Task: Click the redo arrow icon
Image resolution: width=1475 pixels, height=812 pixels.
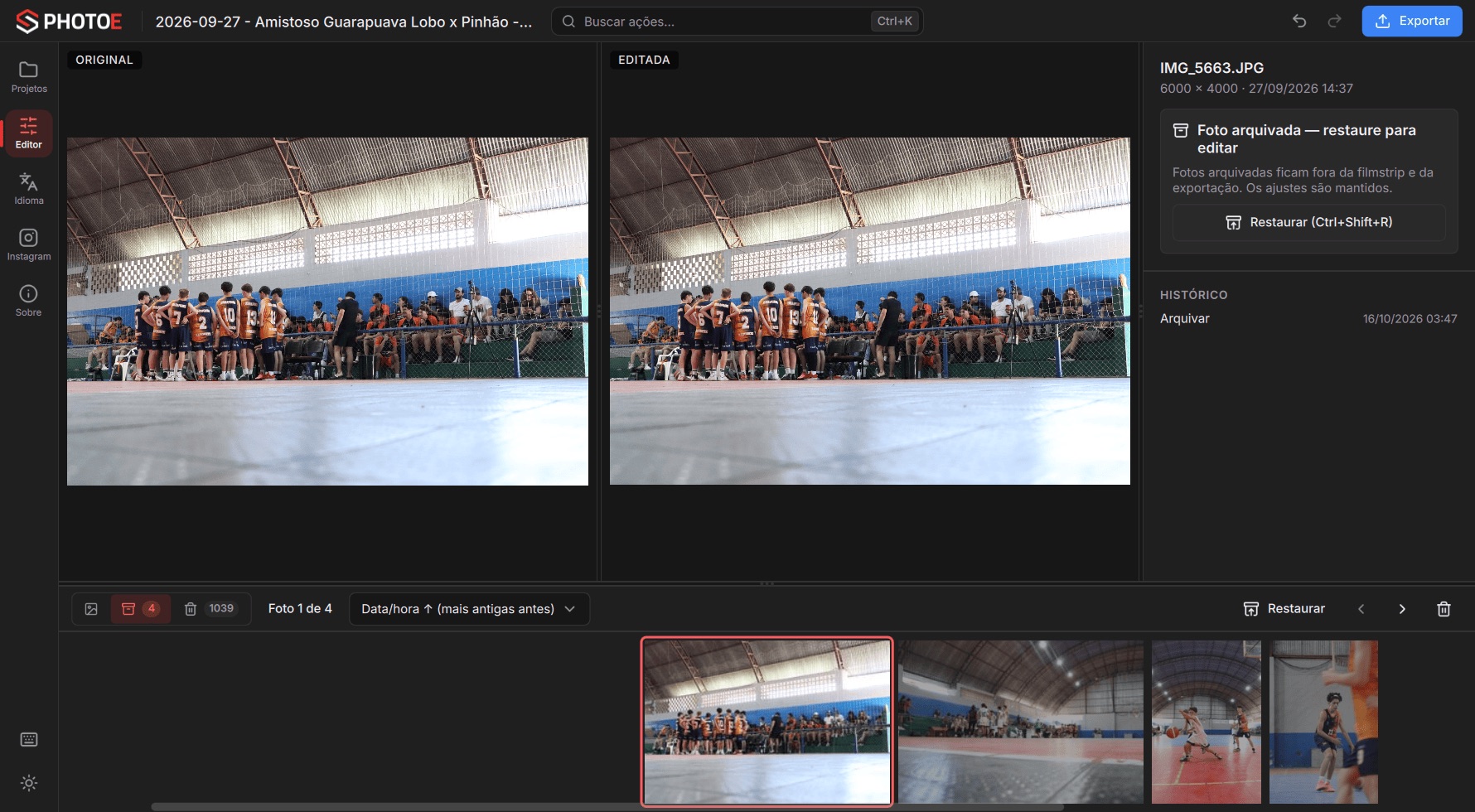Action: point(1334,22)
